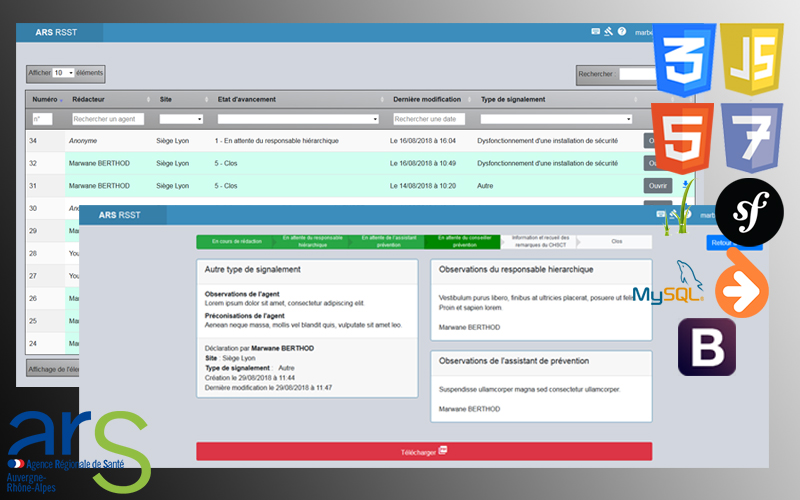Click row number 24 cell
This screenshot has width=800, height=500.
[x=33, y=343]
